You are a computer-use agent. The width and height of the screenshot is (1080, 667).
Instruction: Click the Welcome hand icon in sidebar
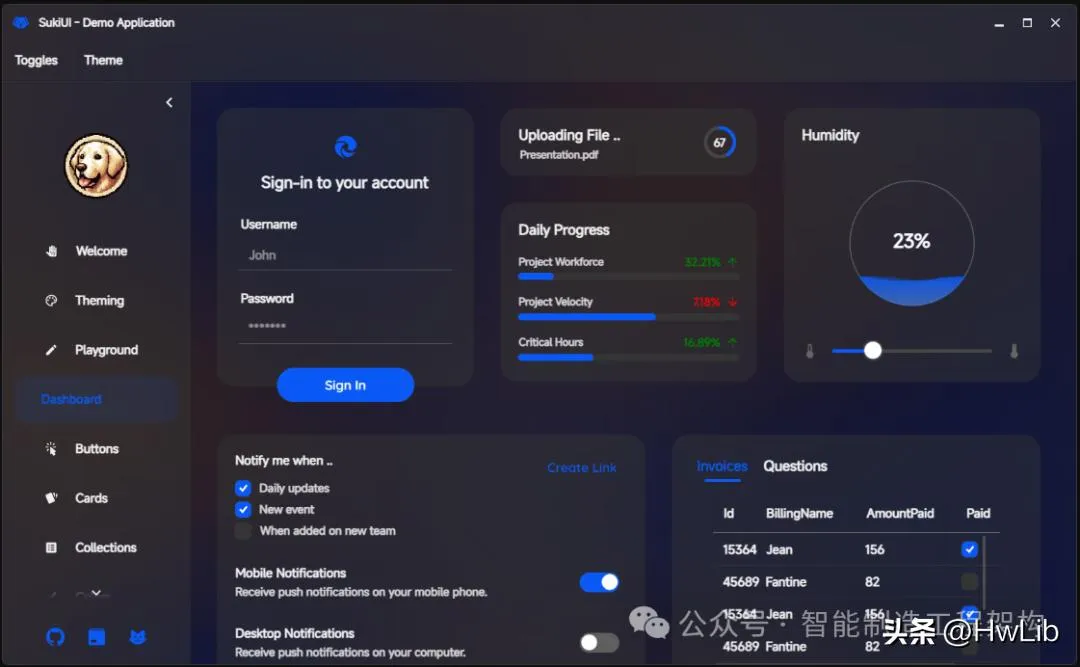[x=52, y=251]
